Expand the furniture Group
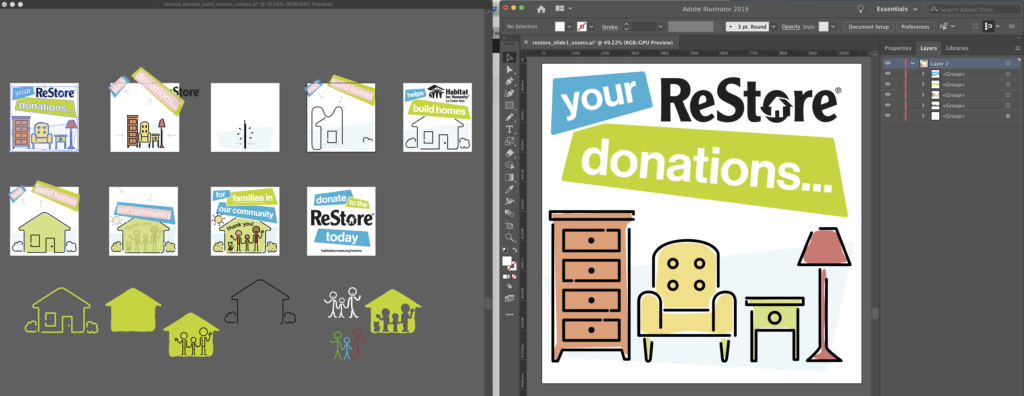The width and height of the screenshot is (1024, 396). (x=923, y=95)
